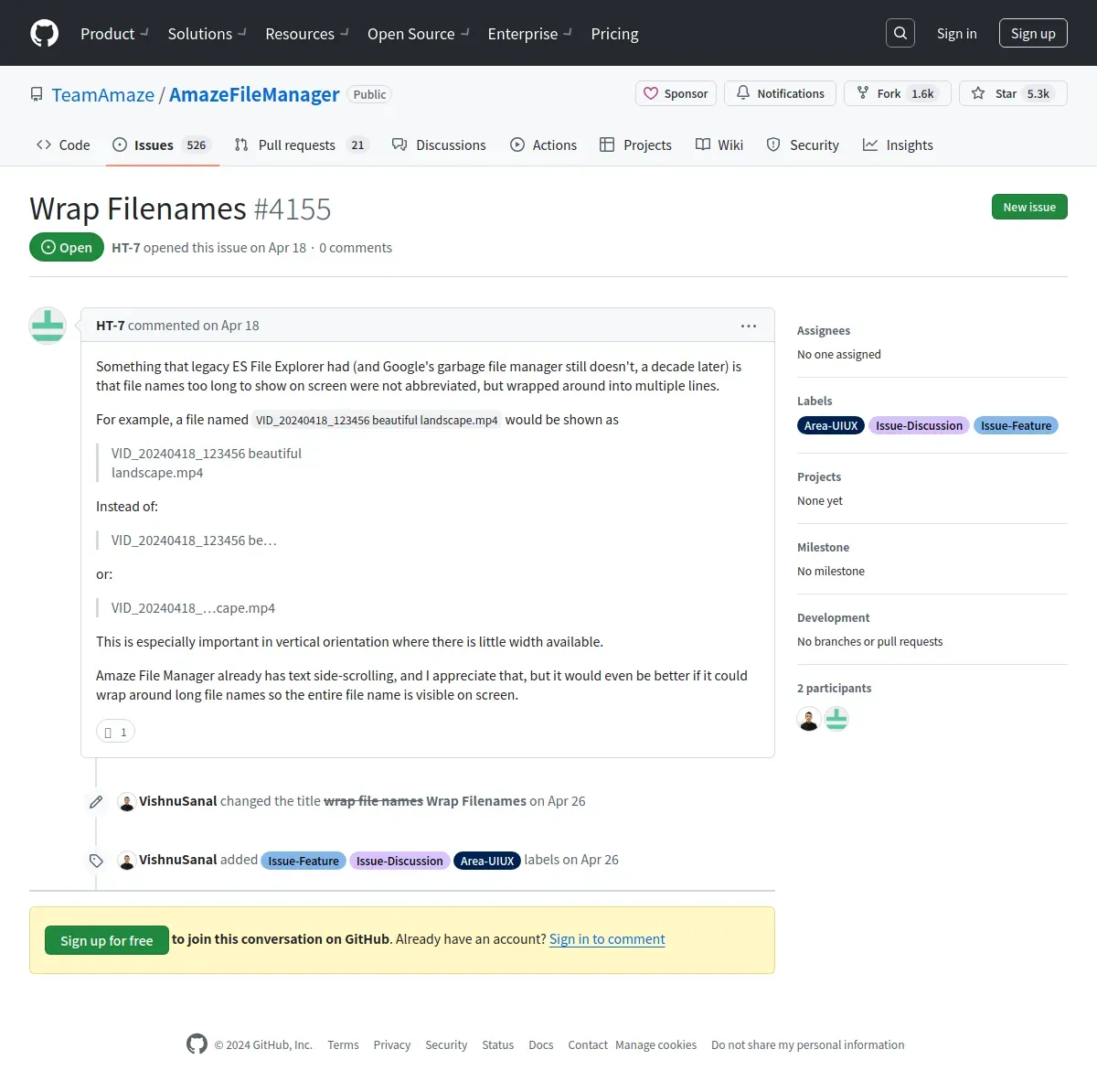Click the Sign up button
1097x1092 pixels.
pos(1033,33)
